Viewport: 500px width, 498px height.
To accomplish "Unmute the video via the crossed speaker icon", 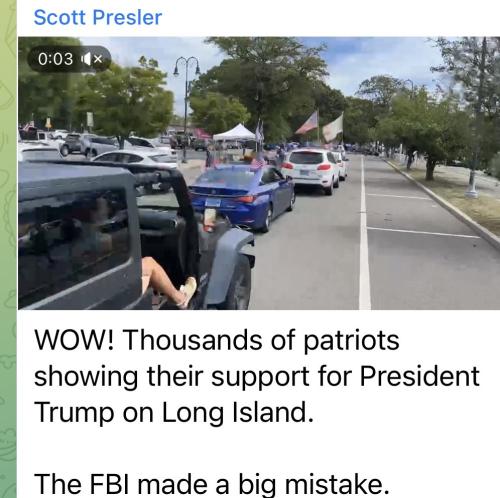I will tap(93, 59).
